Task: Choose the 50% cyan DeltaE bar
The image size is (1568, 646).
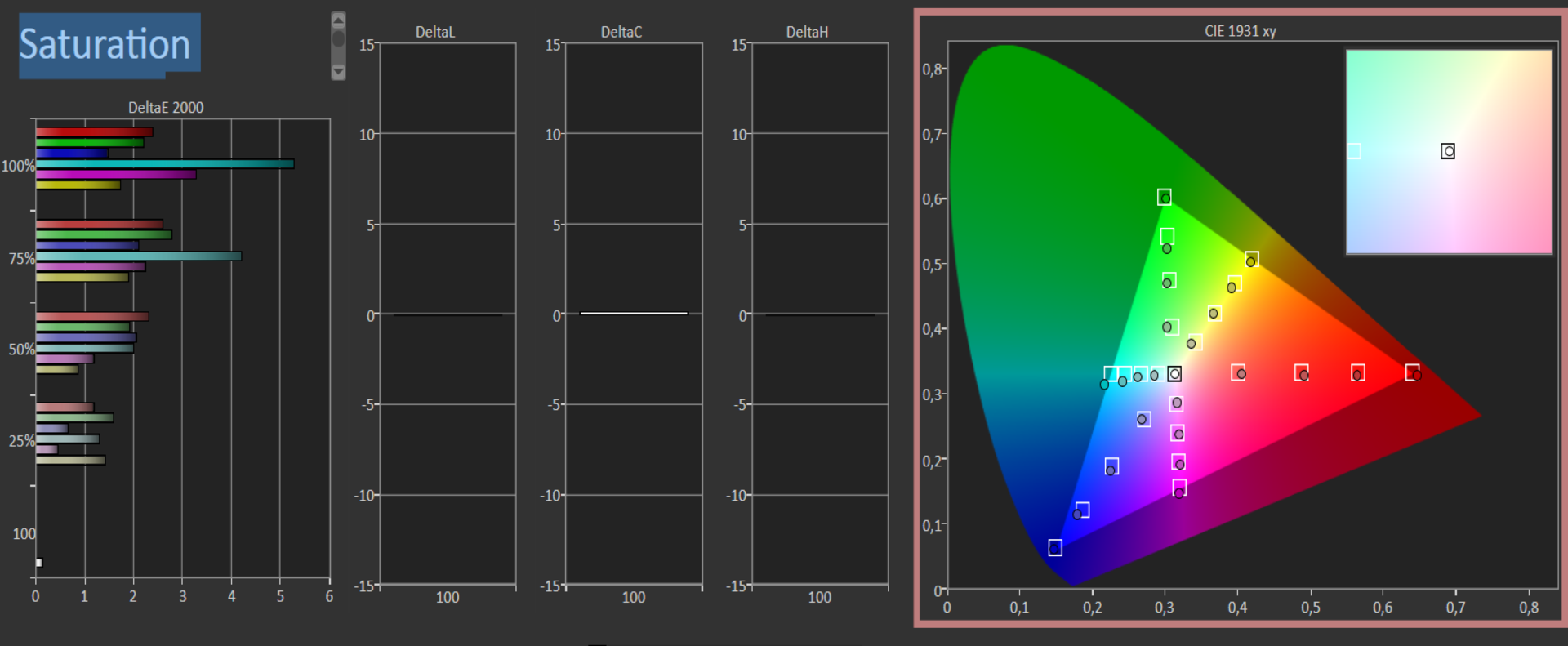Action: (85, 349)
